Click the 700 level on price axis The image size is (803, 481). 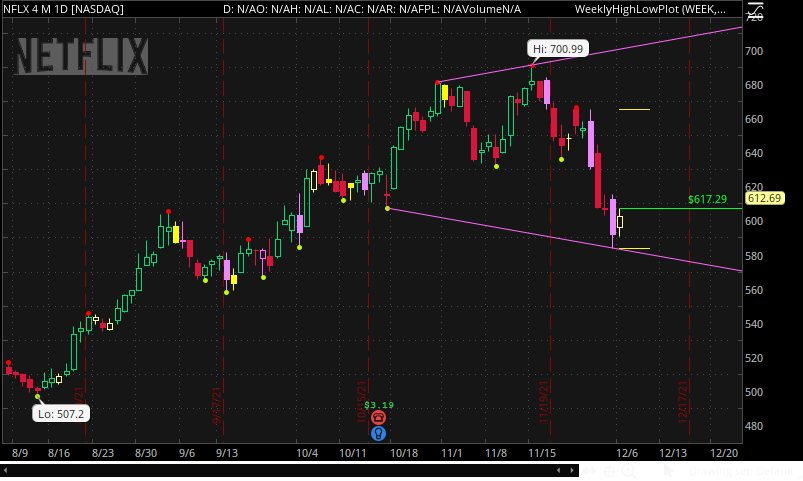point(754,51)
